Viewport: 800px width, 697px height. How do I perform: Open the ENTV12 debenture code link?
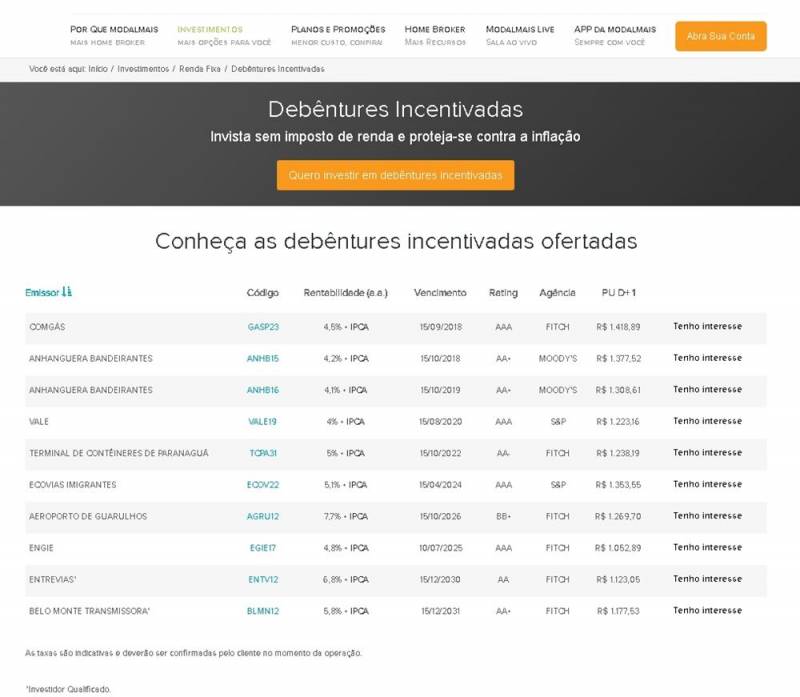tap(263, 580)
